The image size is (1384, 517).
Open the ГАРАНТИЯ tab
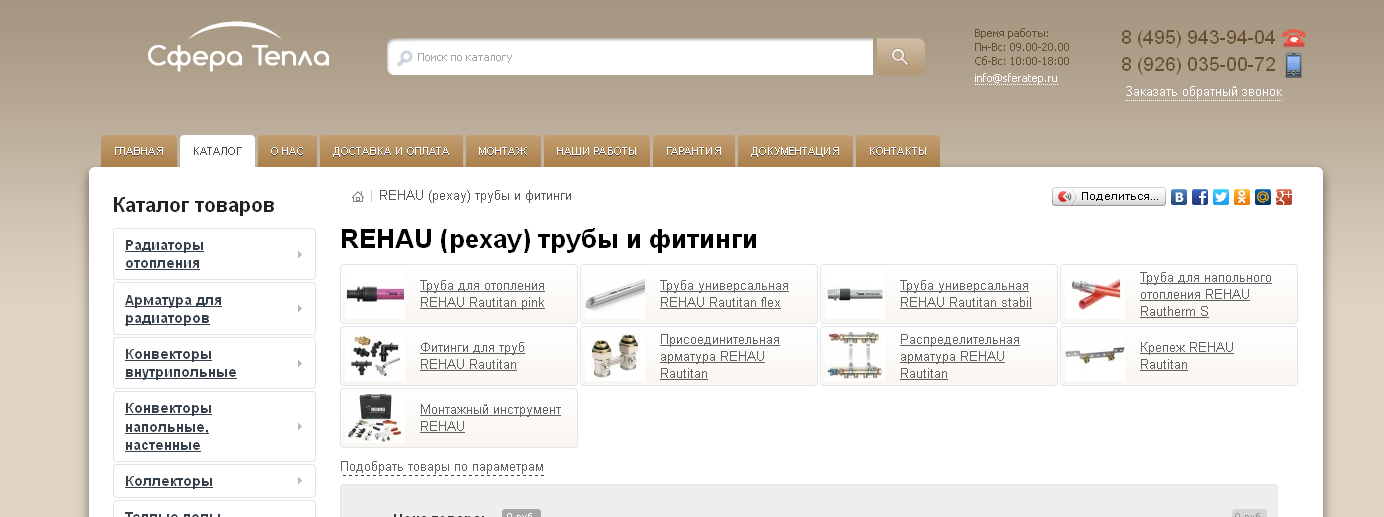(694, 151)
